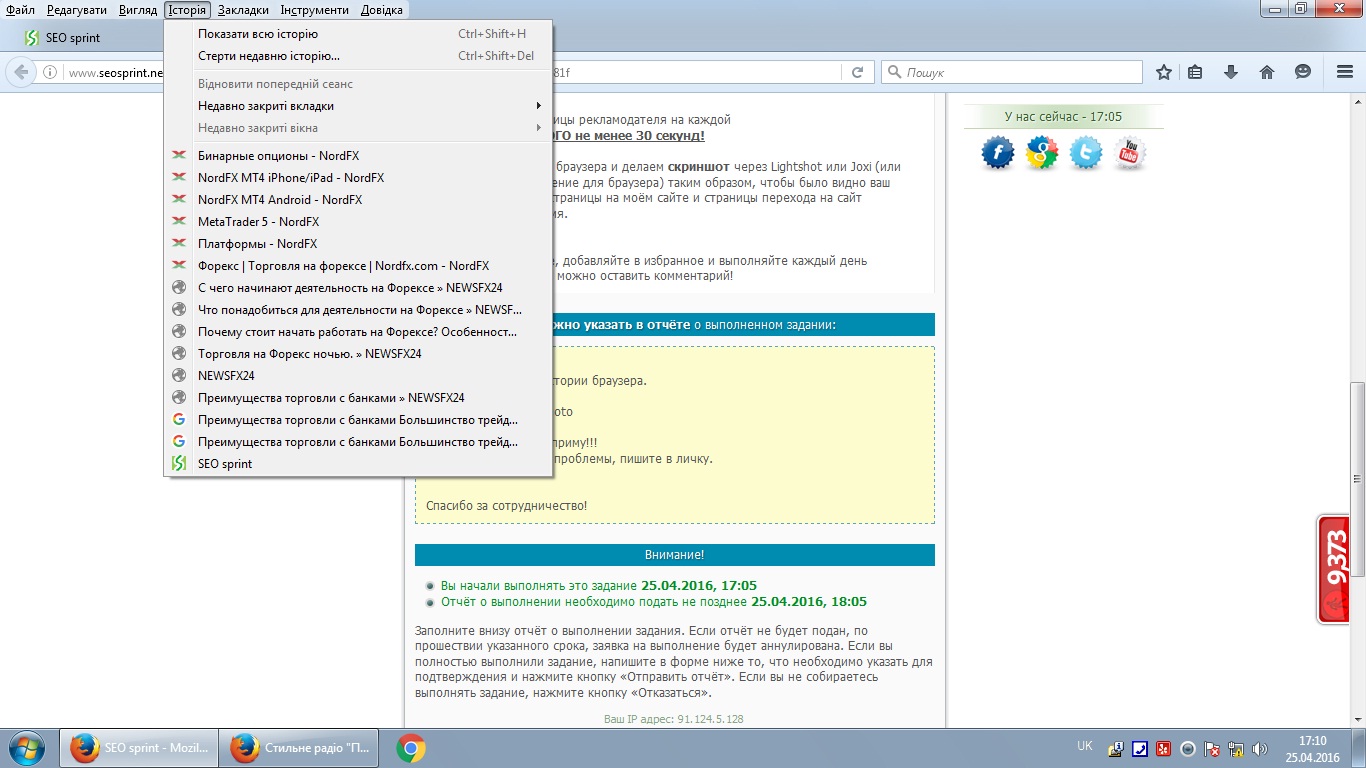This screenshot has height=768, width=1366.
Task: Open history entry Платформы - NordFX
Action: 358,244
